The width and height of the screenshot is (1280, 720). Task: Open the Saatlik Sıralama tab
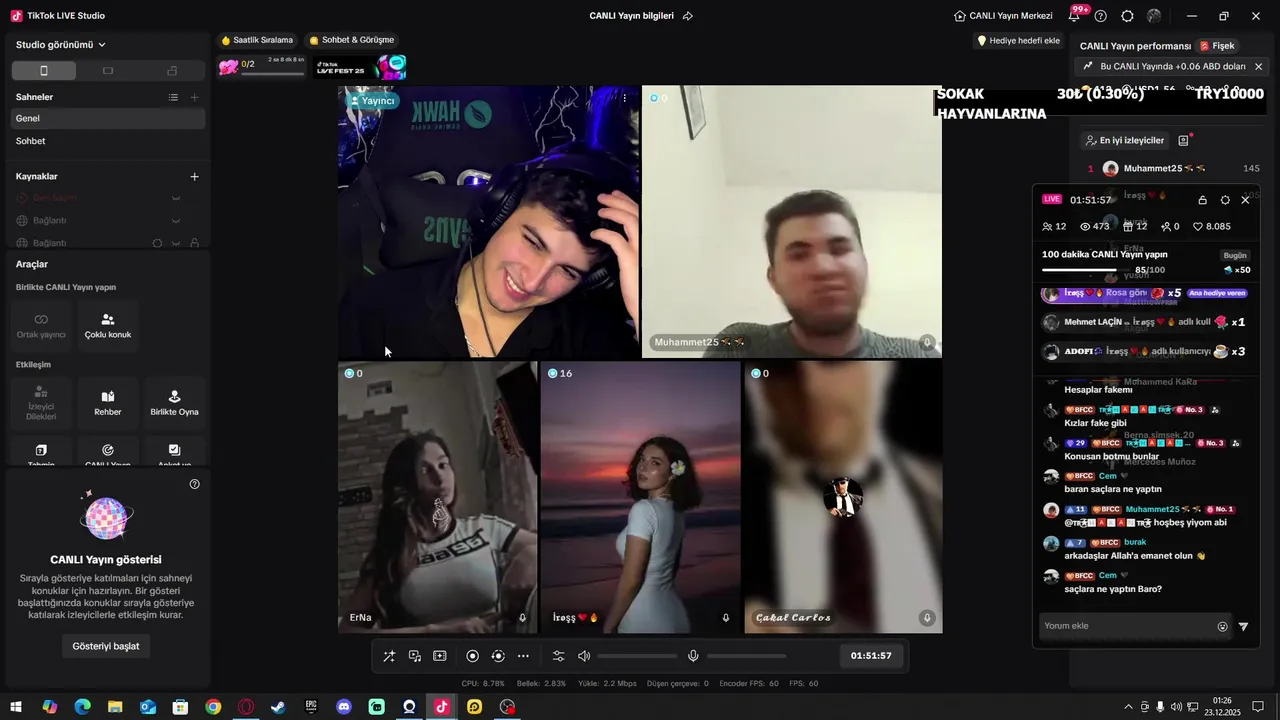(257, 40)
